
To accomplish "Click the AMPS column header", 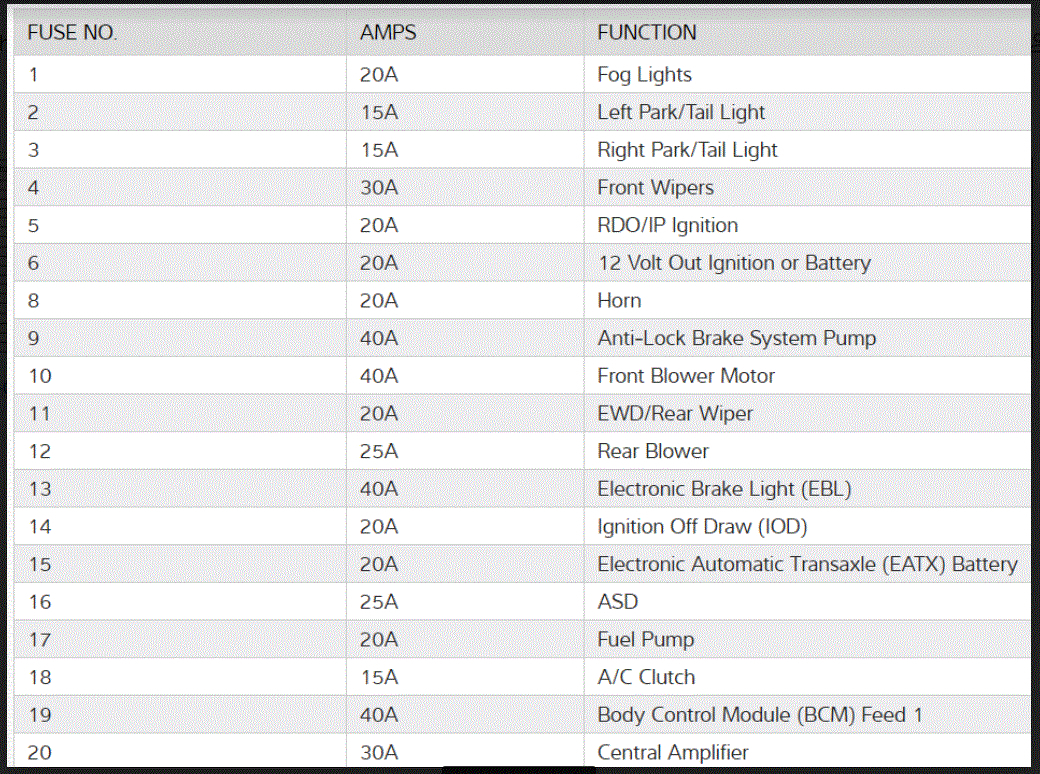I will 388,33.
